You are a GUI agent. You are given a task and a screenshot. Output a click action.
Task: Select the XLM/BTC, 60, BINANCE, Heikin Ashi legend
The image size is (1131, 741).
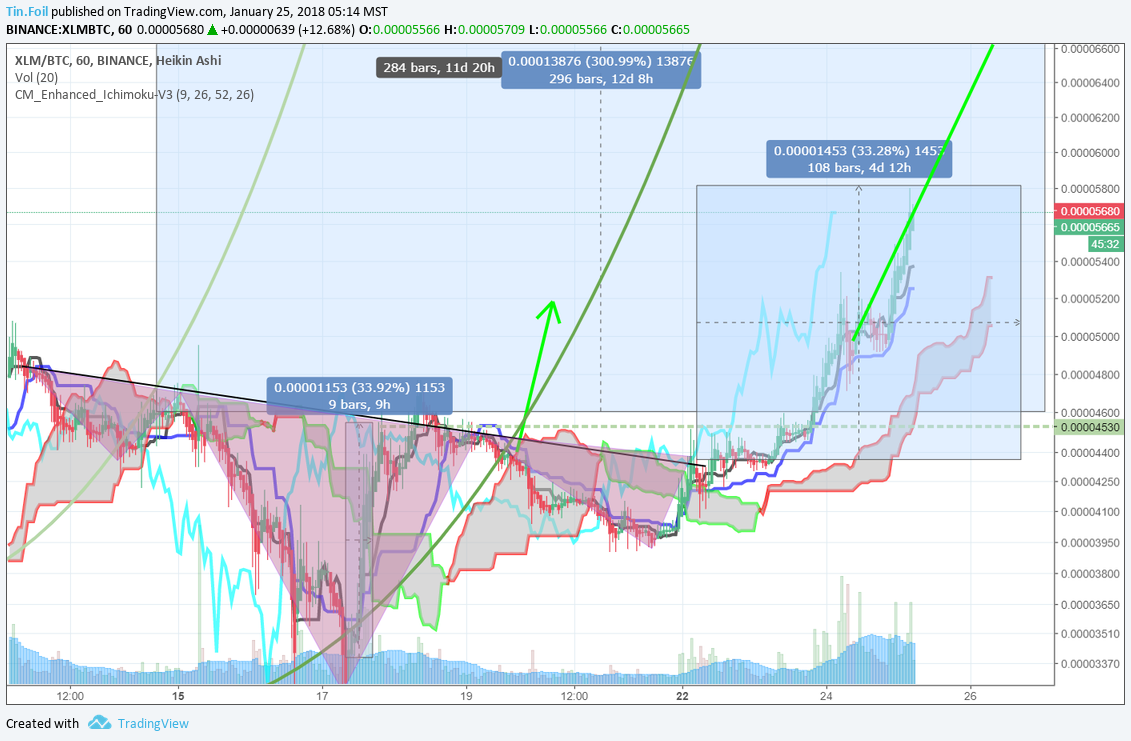[118, 61]
